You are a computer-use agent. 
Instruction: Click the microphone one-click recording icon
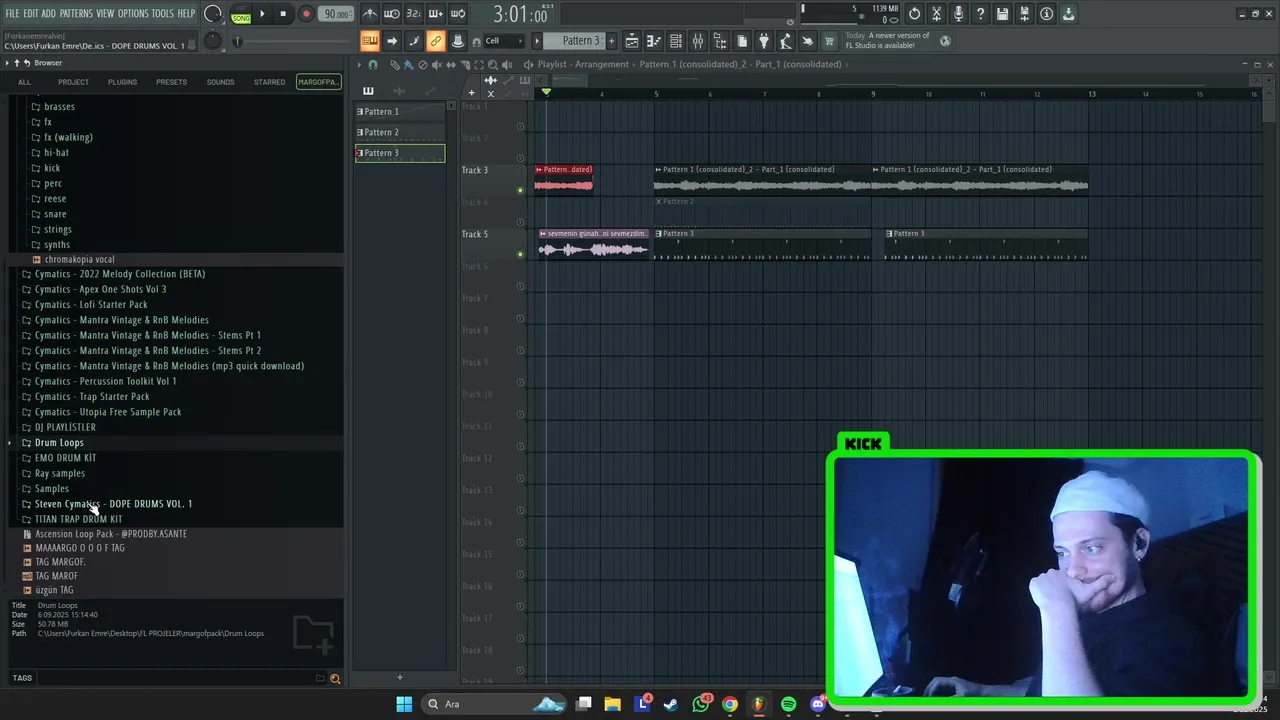point(958,14)
